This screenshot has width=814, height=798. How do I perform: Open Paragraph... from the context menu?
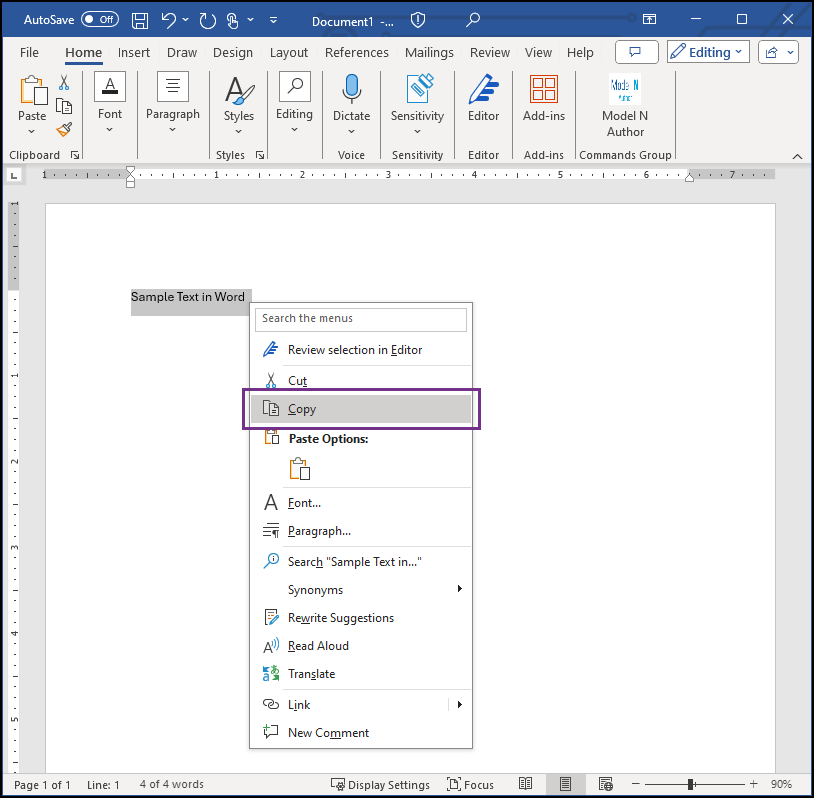[x=361, y=531]
